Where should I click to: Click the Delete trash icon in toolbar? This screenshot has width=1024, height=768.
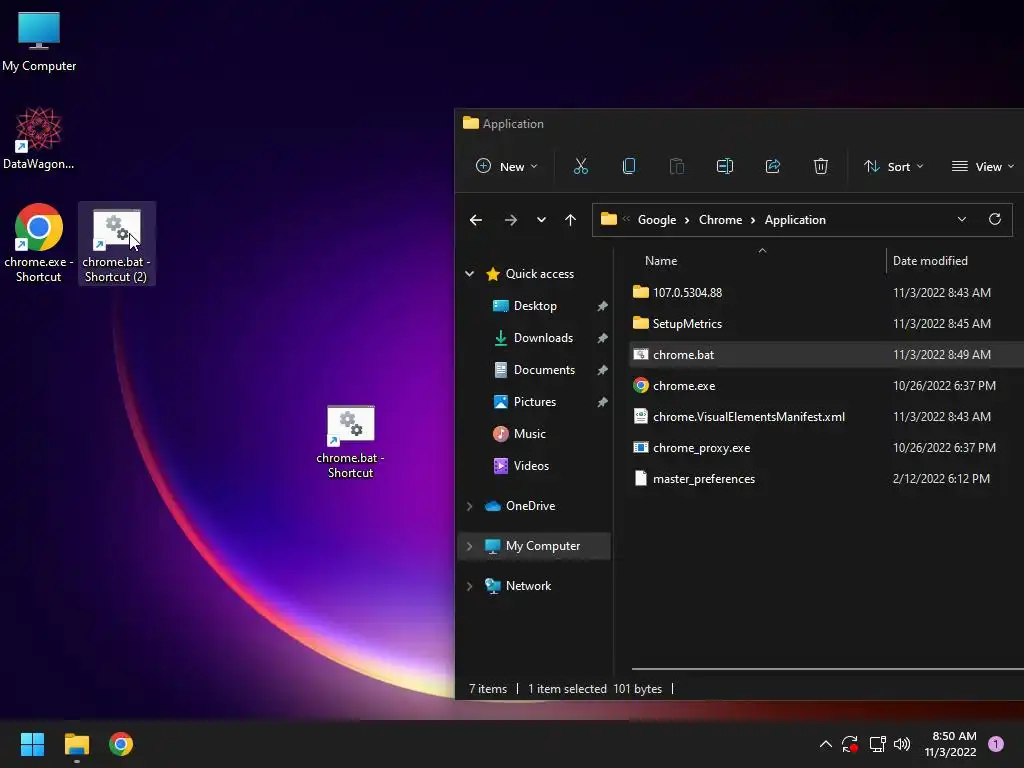pos(821,167)
